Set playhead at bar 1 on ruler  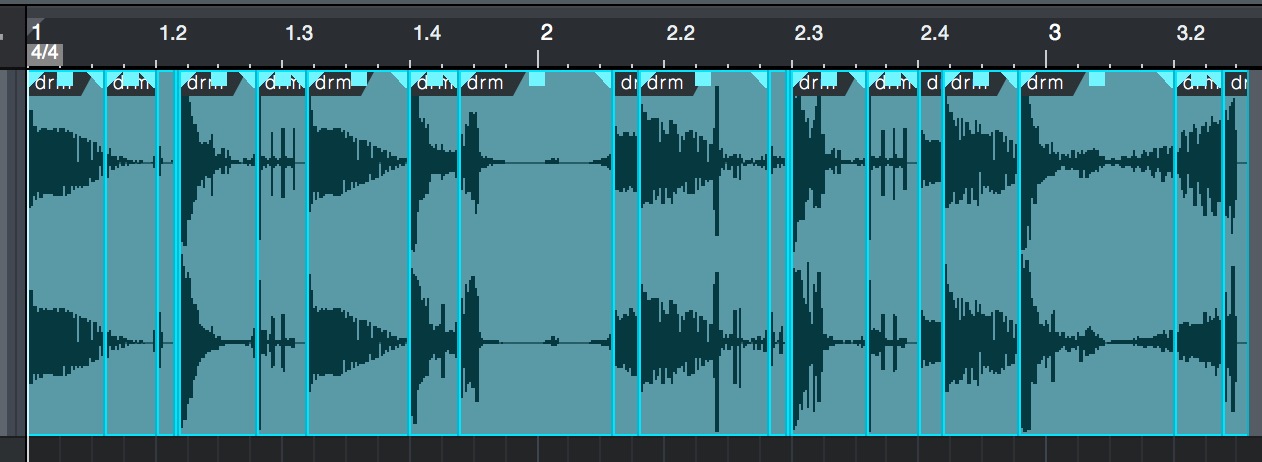point(36,32)
